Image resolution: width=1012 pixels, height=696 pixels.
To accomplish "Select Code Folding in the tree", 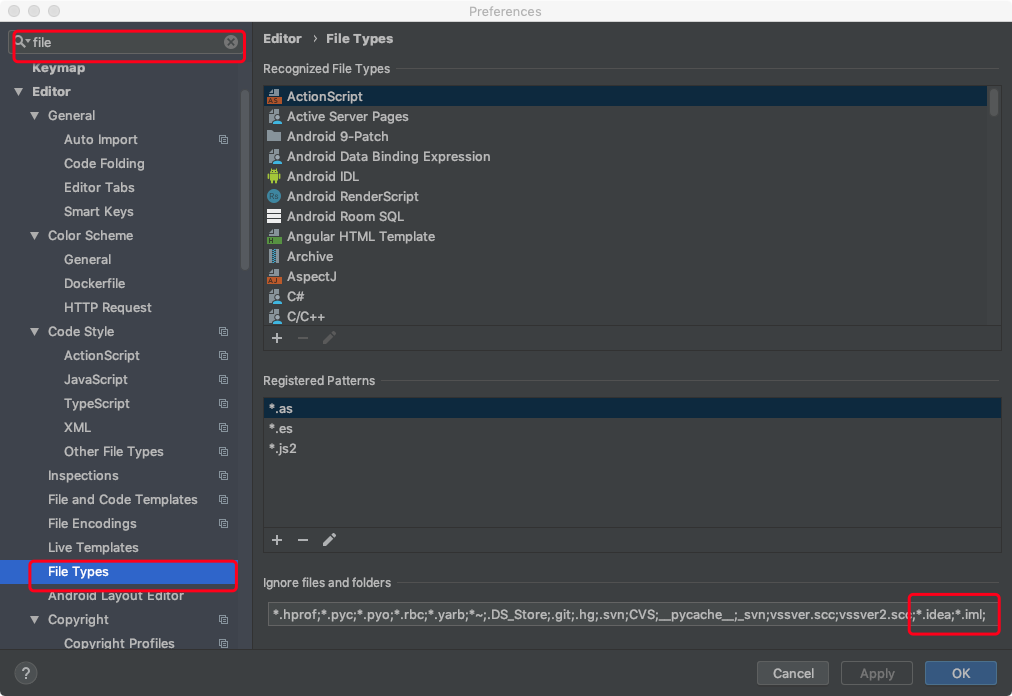I will point(104,163).
